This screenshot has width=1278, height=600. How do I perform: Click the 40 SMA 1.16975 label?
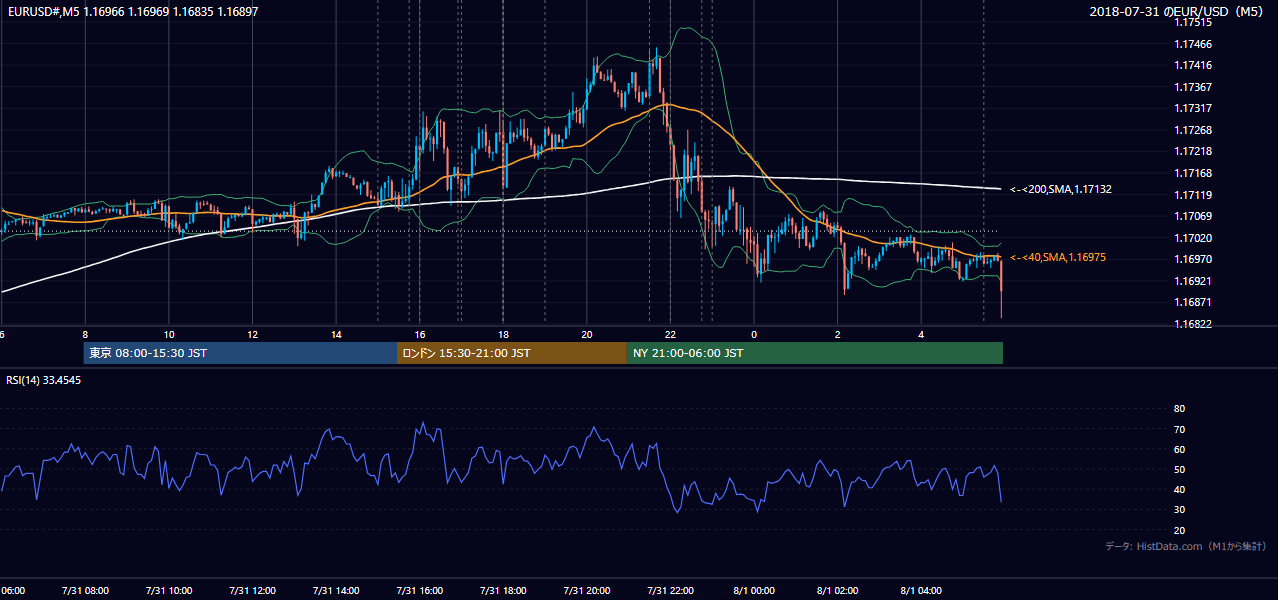pyautogui.click(x=1058, y=257)
